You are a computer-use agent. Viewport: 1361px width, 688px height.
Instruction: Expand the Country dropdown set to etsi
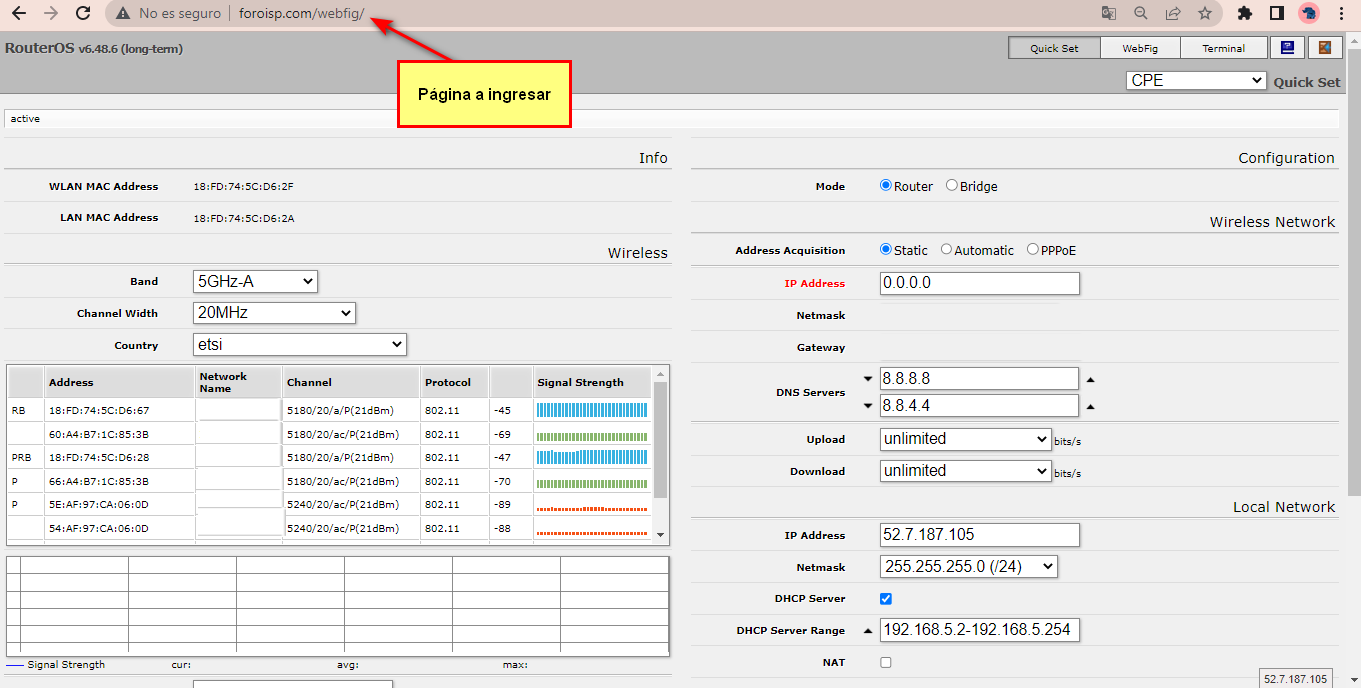[300, 345]
